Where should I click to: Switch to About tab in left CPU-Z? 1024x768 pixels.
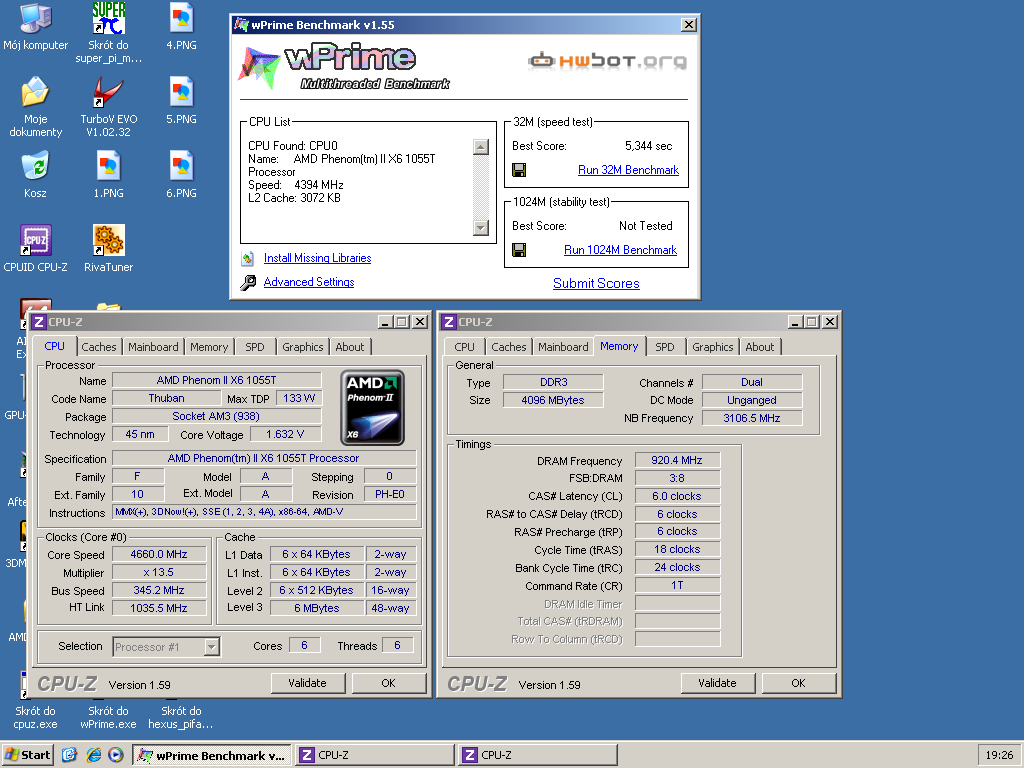click(350, 347)
